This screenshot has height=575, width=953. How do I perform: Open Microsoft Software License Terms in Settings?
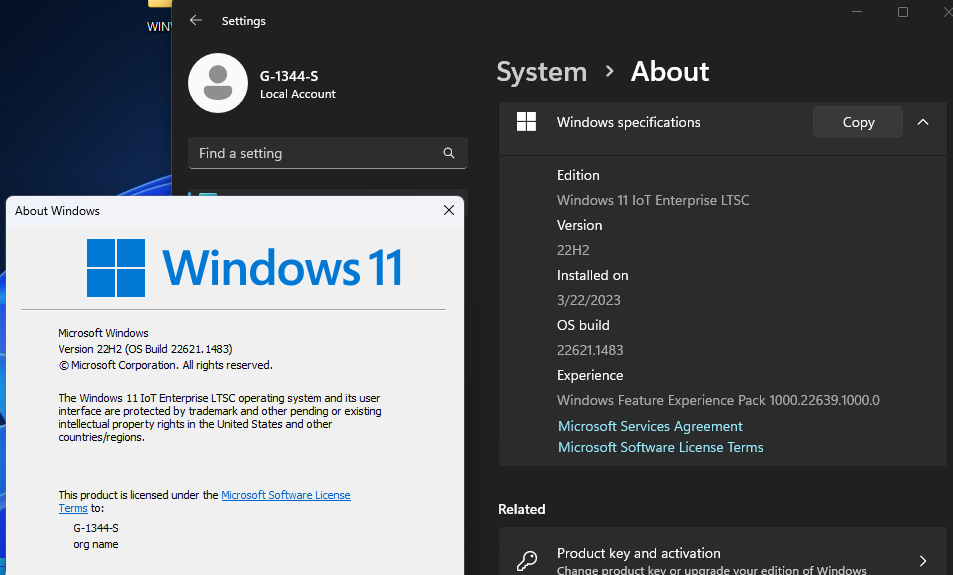click(x=660, y=447)
